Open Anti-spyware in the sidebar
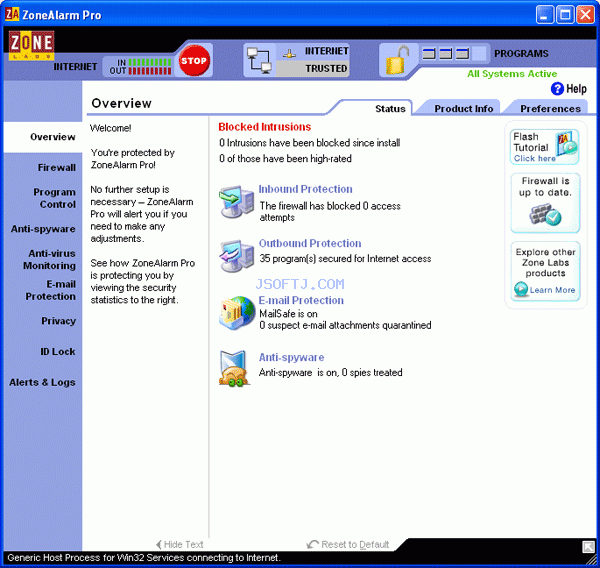600x568 pixels. click(43, 229)
